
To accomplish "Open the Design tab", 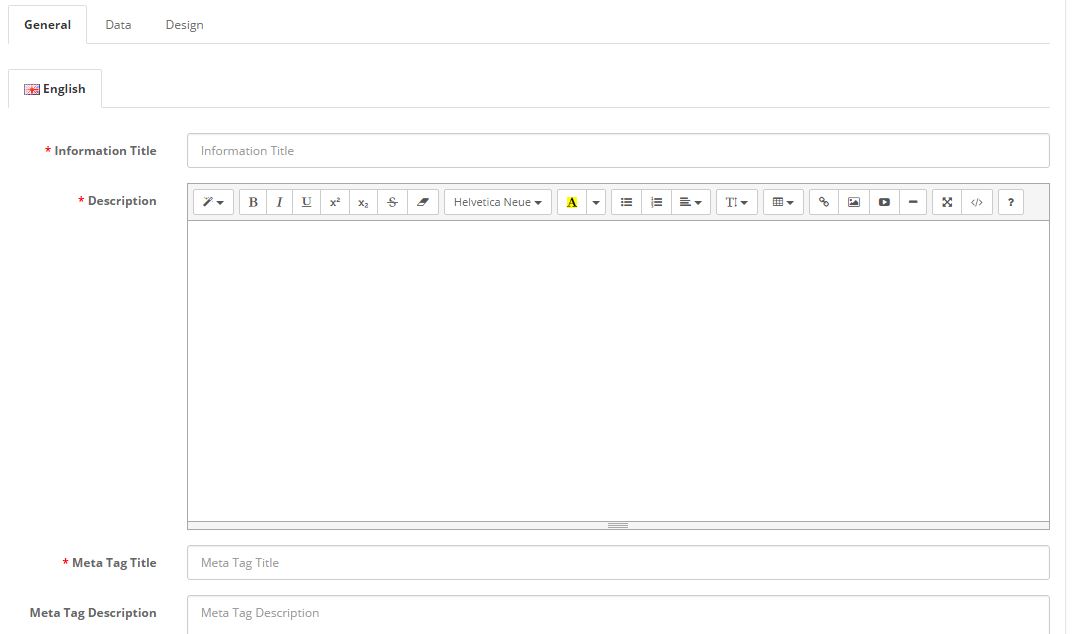I will coord(184,25).
